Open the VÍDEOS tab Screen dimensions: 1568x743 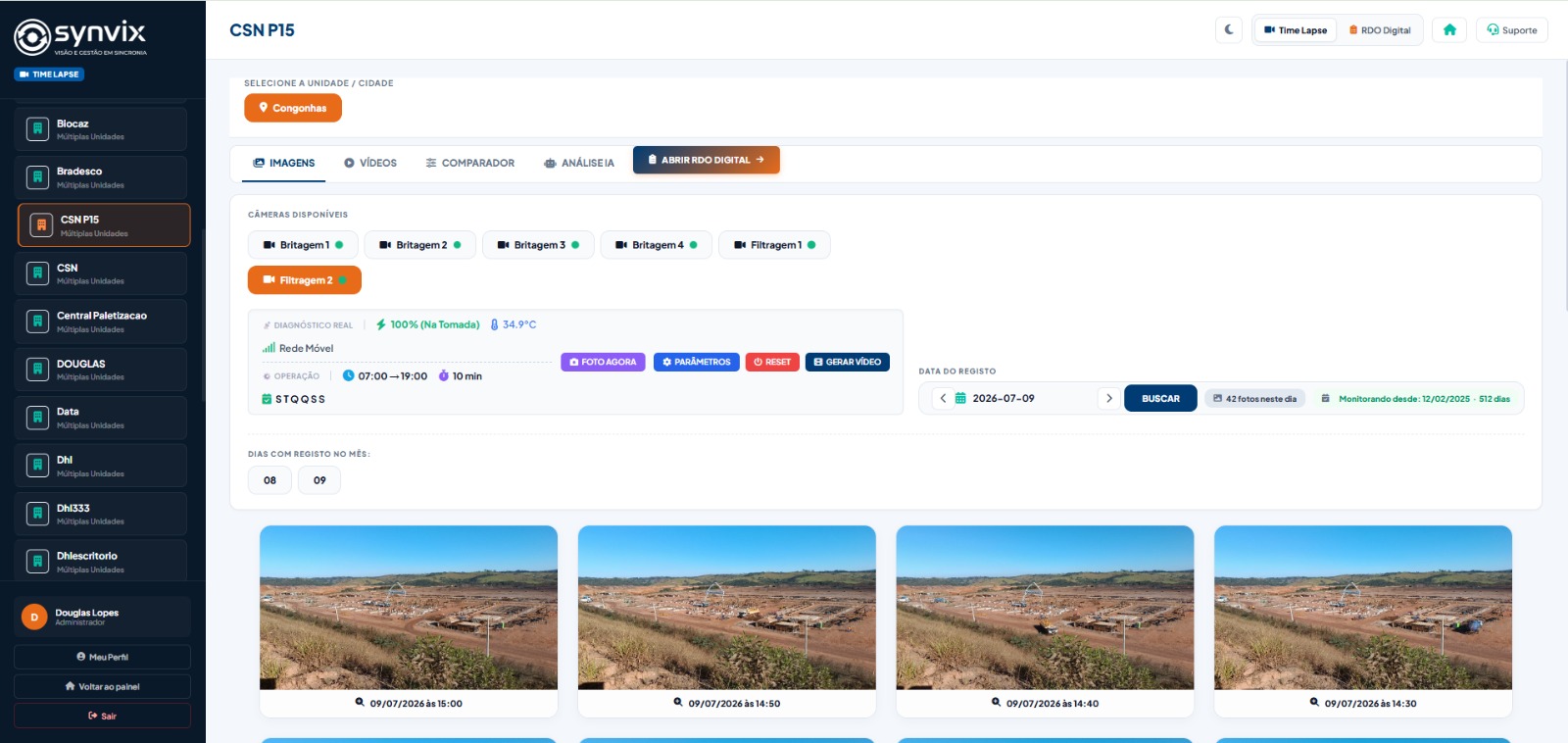[x=370, y=163]
